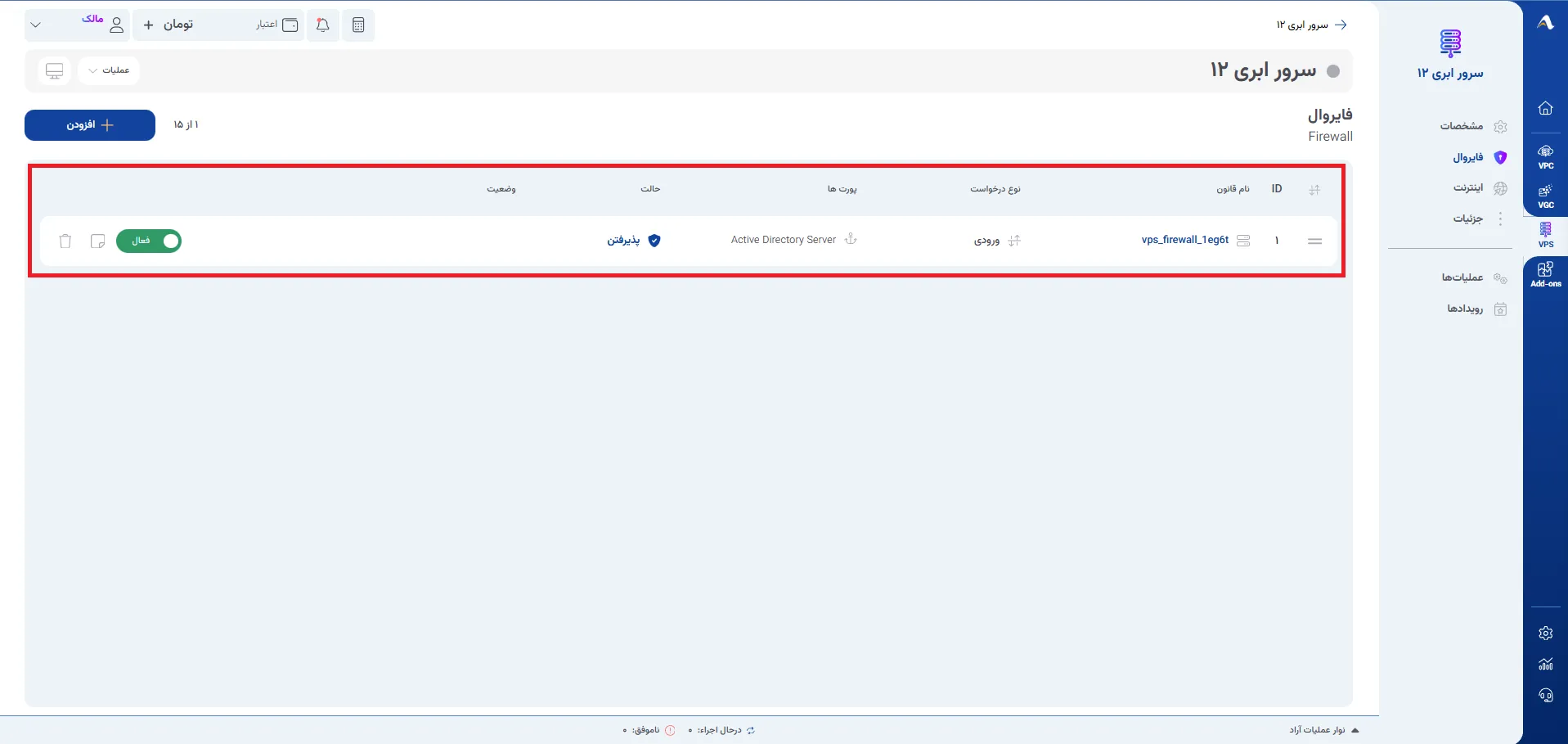
Task: Click the note icon beside trash
Action: tap(97, 241)
